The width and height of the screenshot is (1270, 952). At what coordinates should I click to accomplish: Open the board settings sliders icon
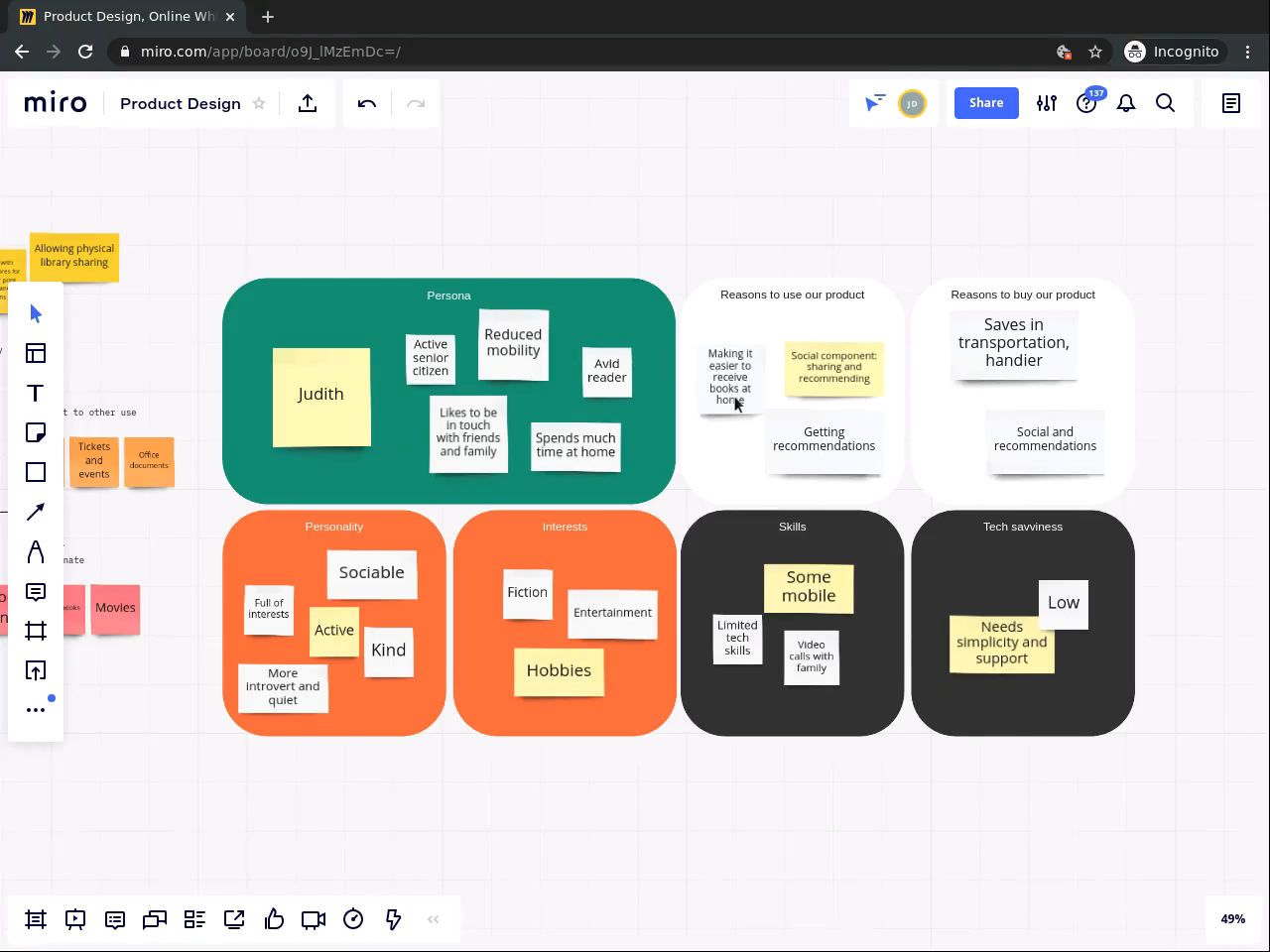(x=1047, y=103)
